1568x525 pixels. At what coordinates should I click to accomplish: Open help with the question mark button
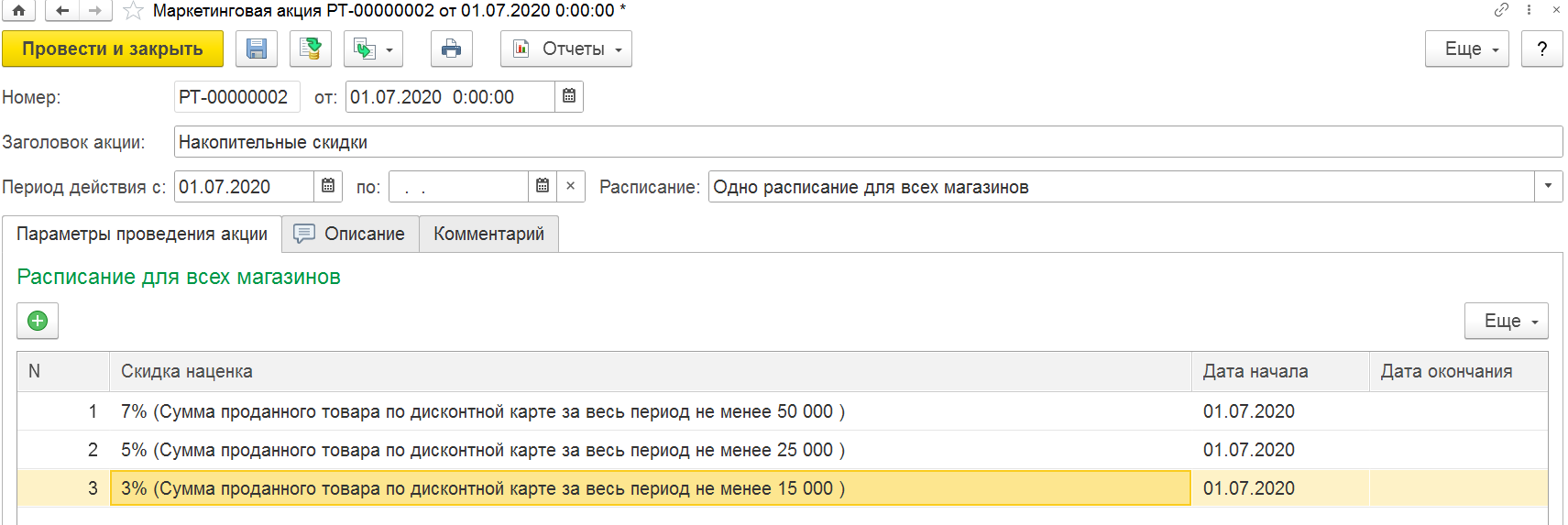pyautogui.click(x=1542, y=49)
